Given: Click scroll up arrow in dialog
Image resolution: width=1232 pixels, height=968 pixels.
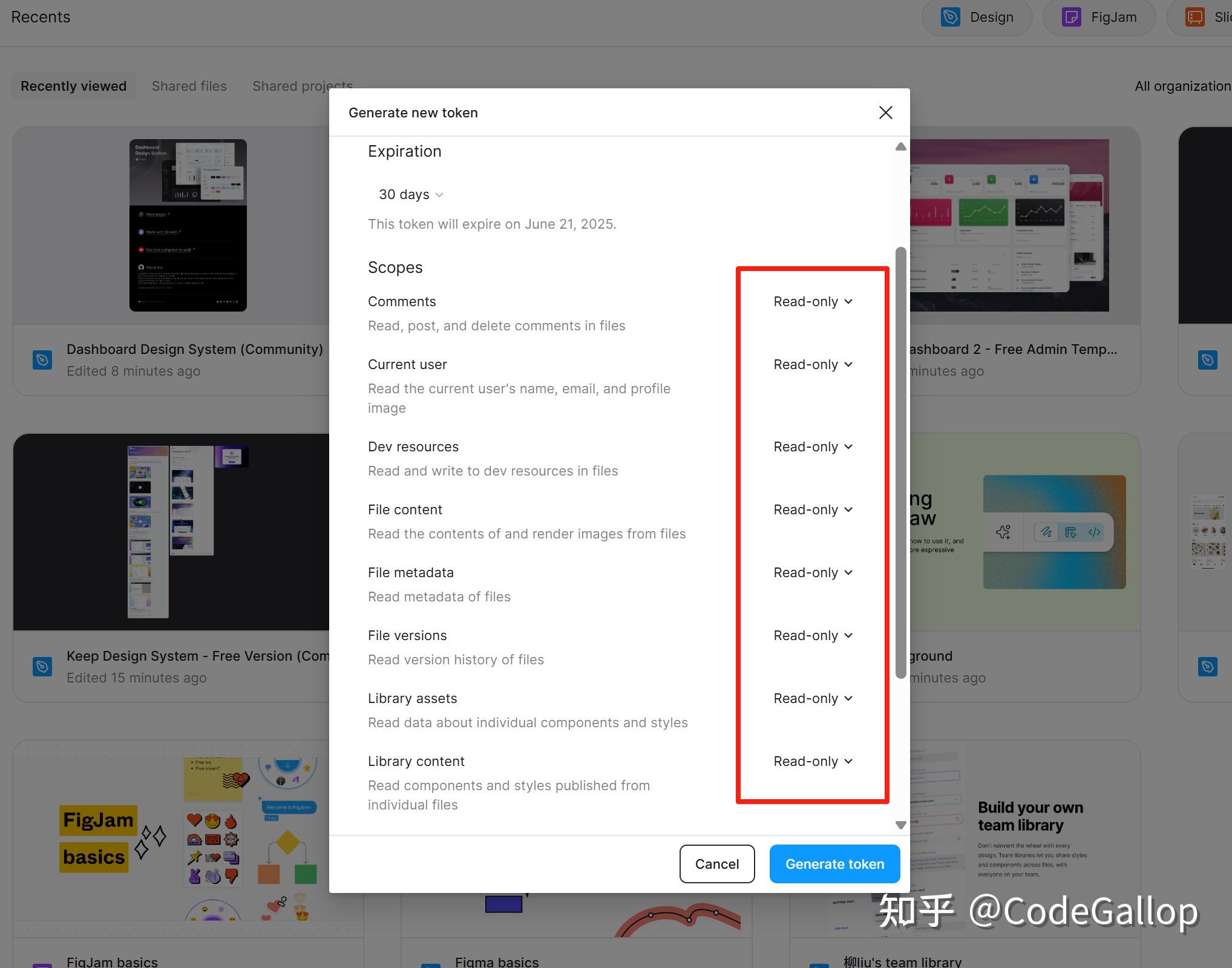Looking at the screenshot, I should point(900,147).
